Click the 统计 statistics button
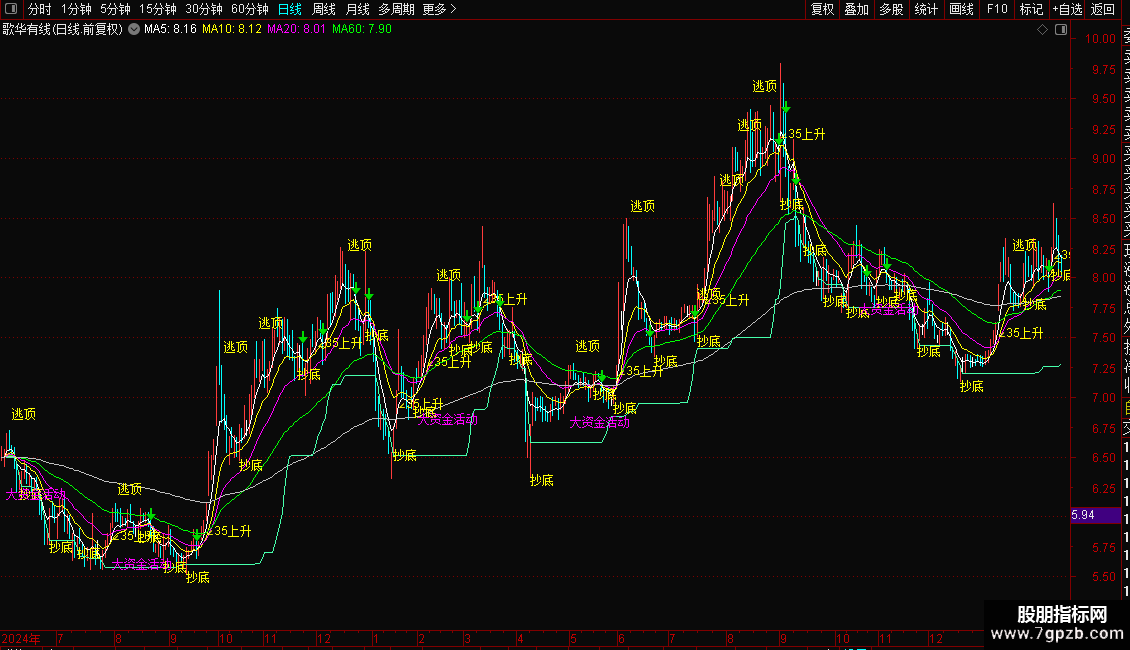This screenshot has width=1130, height=650. (926, 9)
